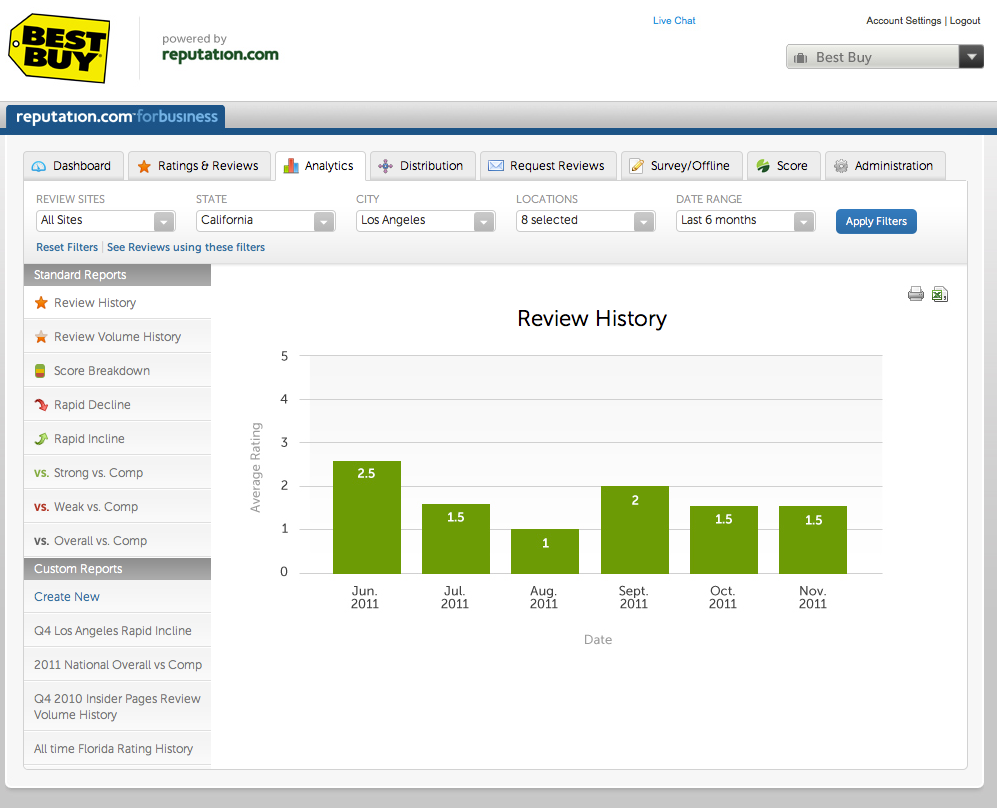Expand the Best Buy account dropdown arrow
The width and height of the screenshot is (997, 808).
point(971,57)
